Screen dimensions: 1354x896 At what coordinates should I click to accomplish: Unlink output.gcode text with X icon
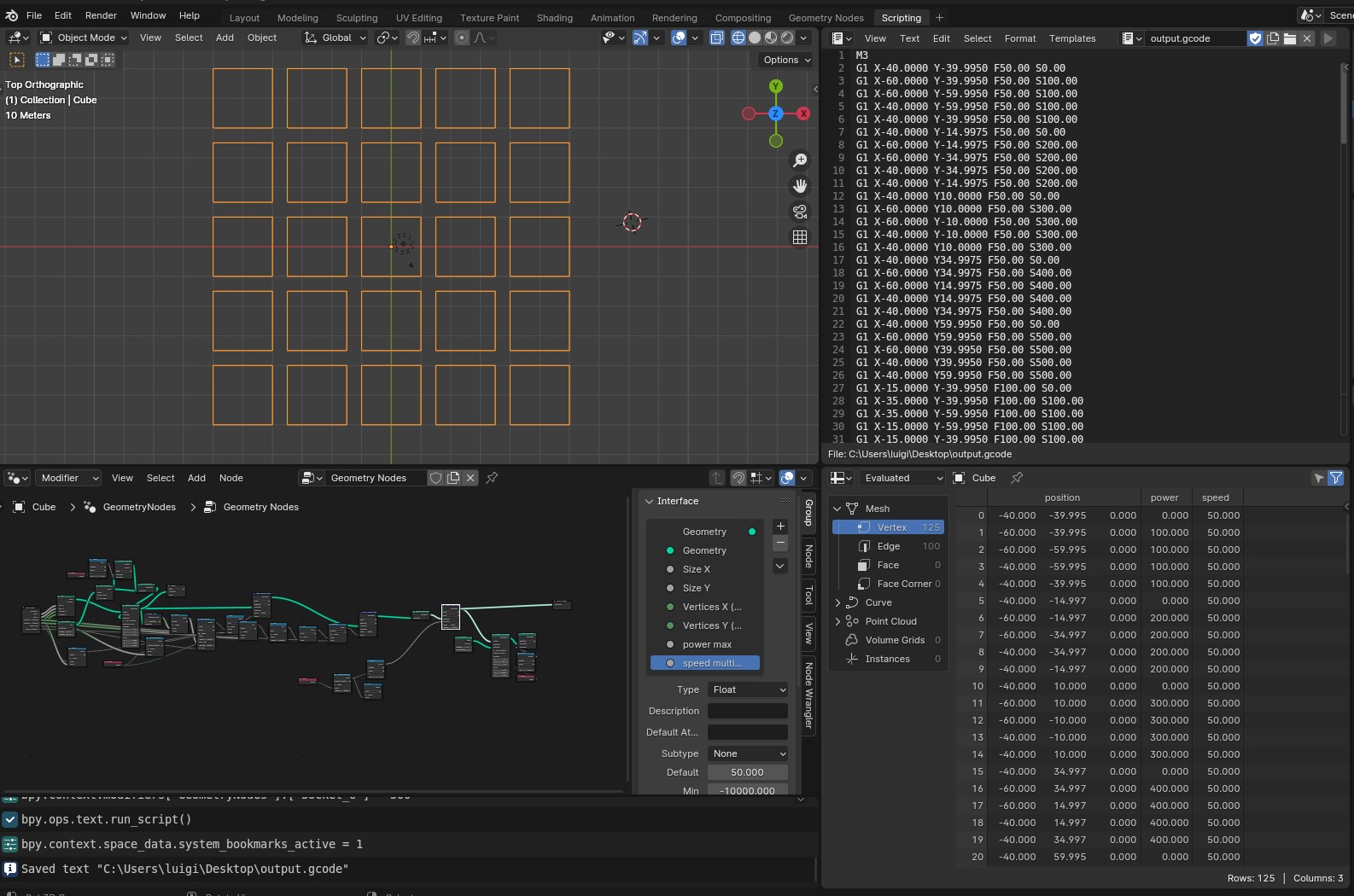[1307, 38]
